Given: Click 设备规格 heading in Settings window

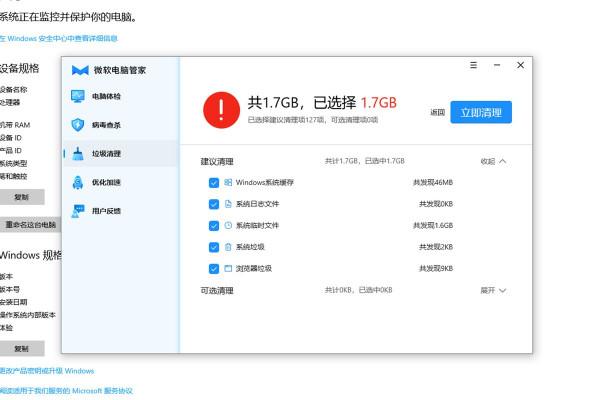Looking at the screenshot, I should point(20,69).
